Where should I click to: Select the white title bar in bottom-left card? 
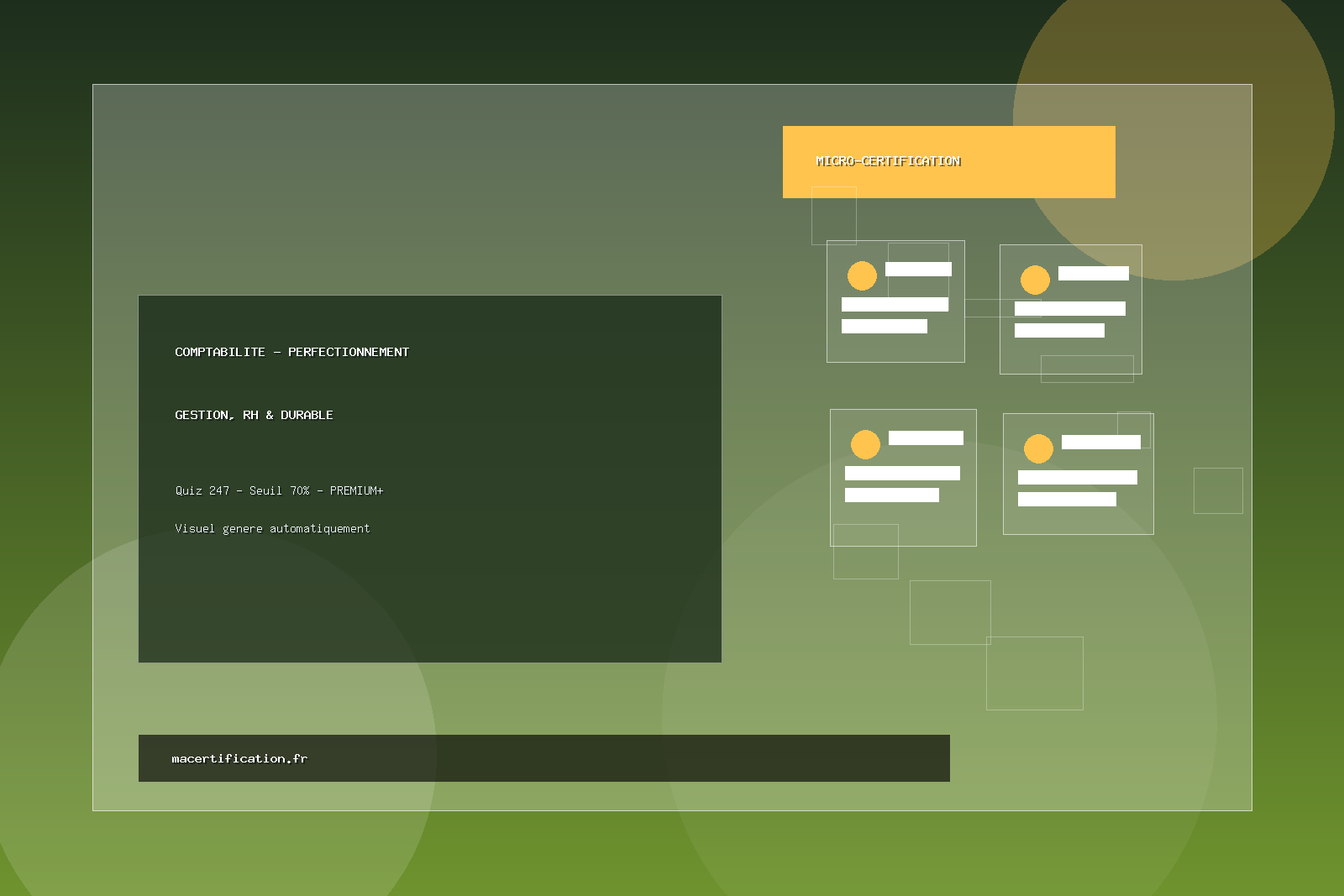coord(926,438)
